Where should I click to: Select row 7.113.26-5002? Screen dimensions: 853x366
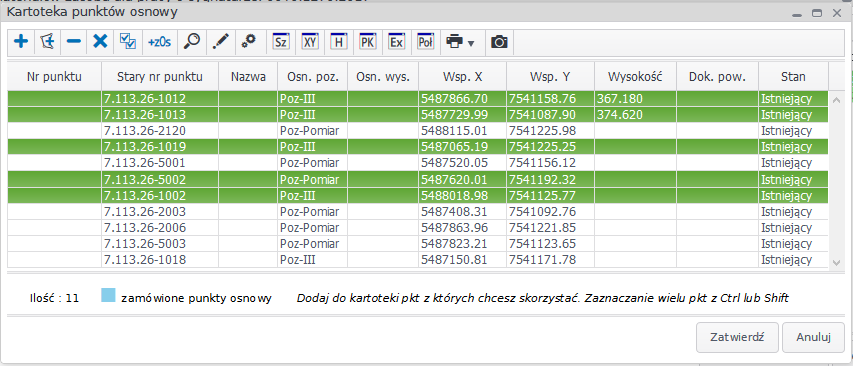[418, 179]
